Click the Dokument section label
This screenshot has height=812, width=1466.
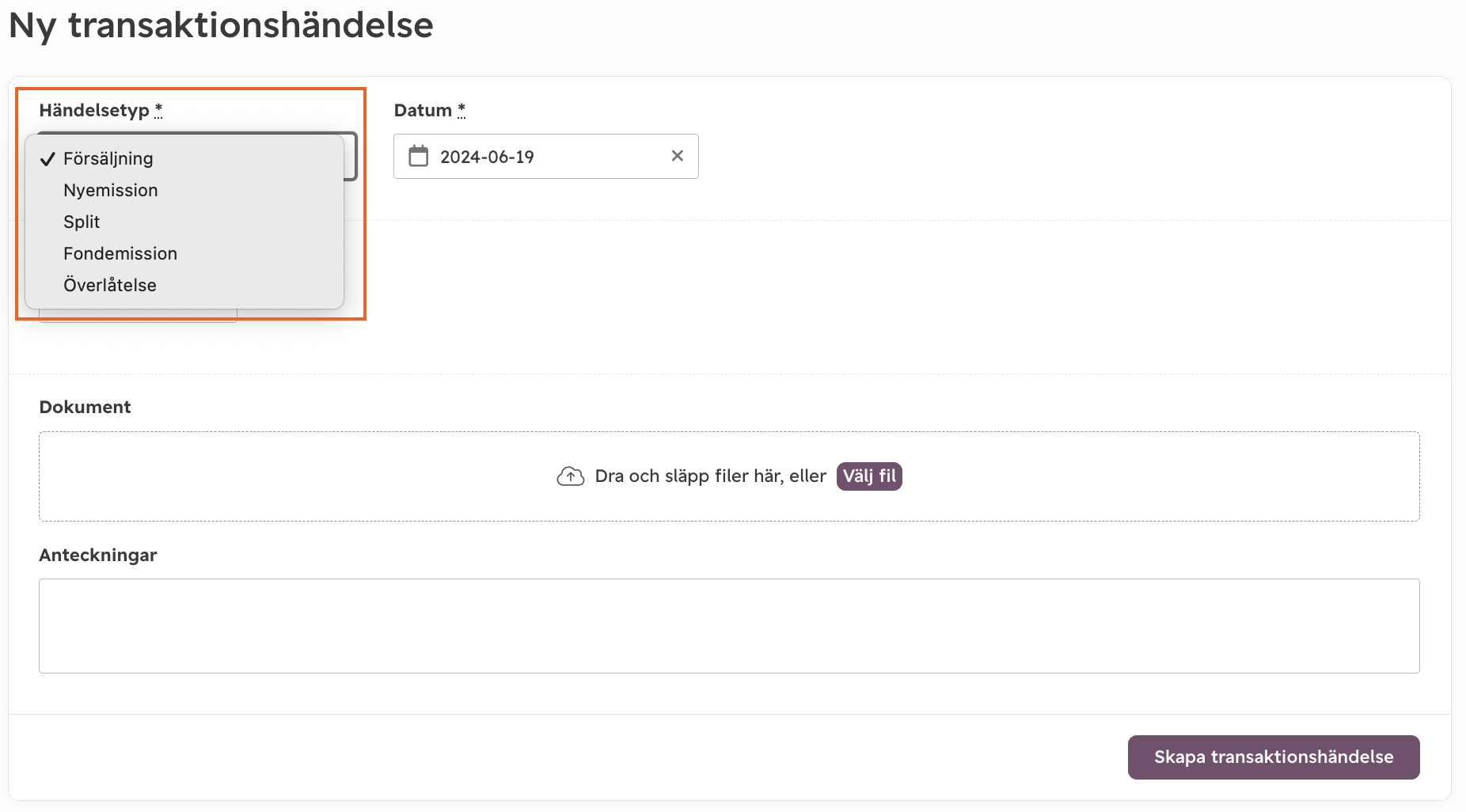tap(85, 407)
